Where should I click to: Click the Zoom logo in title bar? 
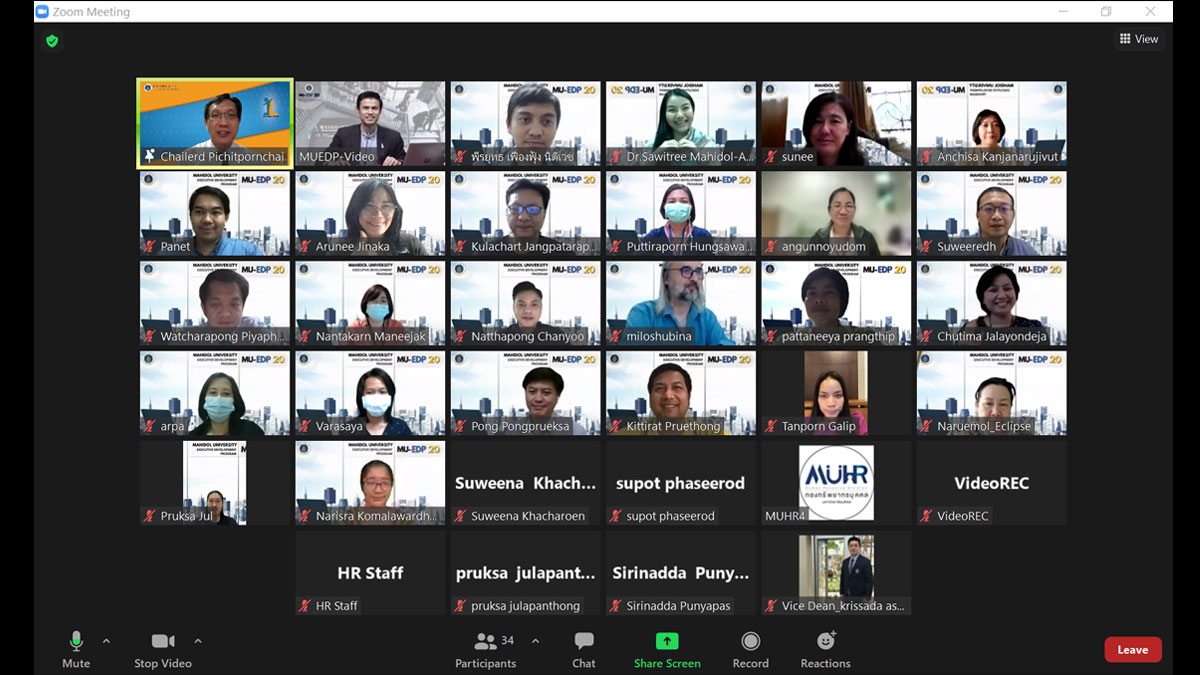(x=42, y=12)
